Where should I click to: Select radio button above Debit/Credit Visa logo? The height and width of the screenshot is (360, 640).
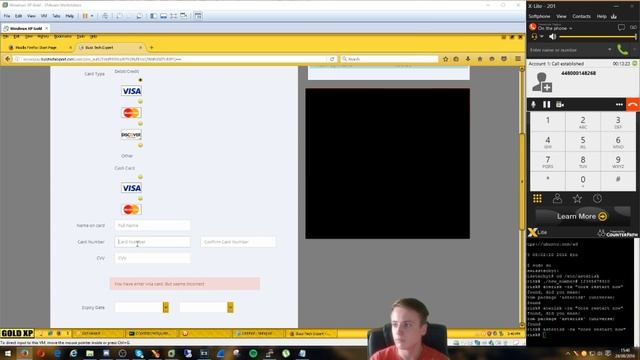tap(140, 80)
